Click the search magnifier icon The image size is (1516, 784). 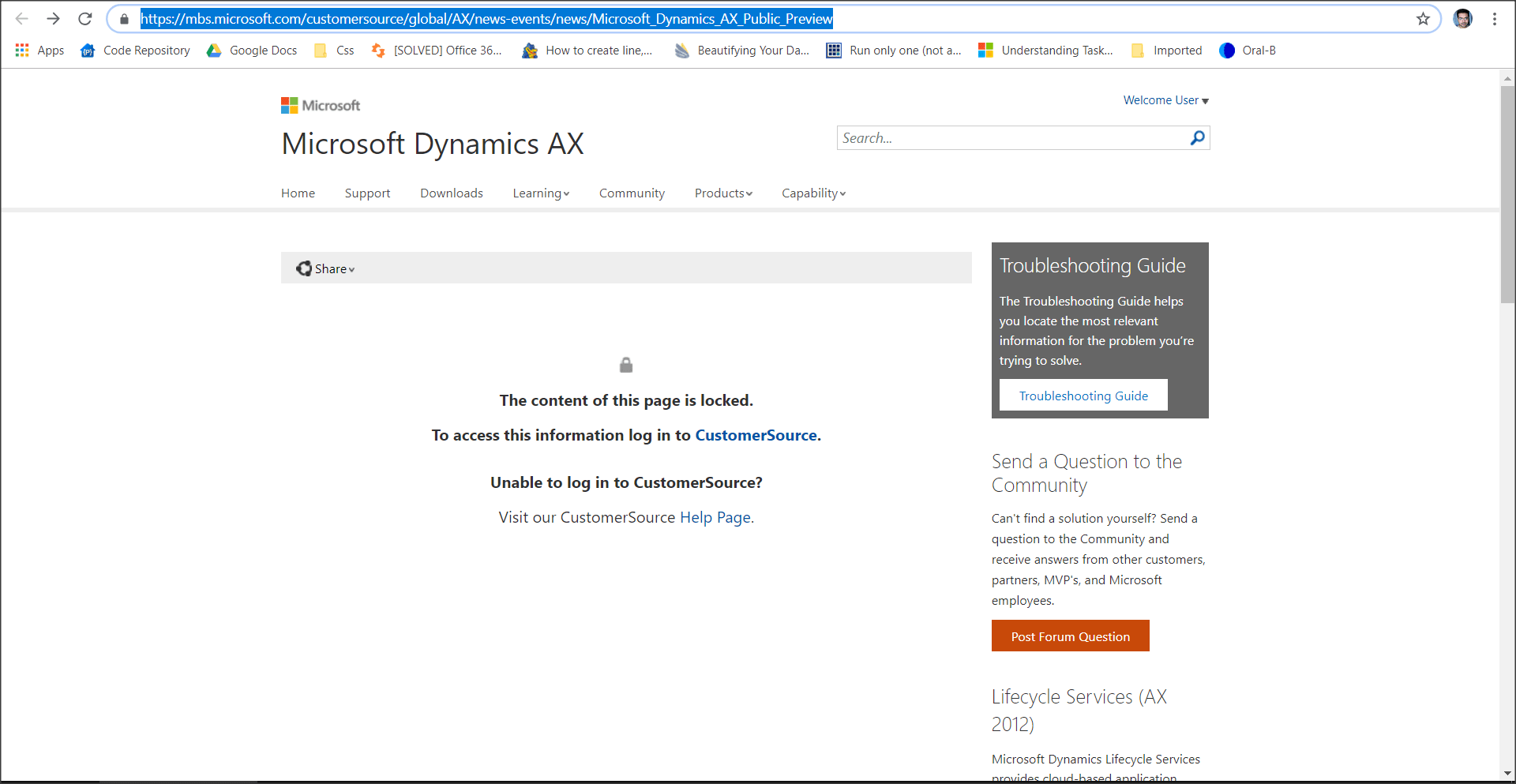point(1197,138)
